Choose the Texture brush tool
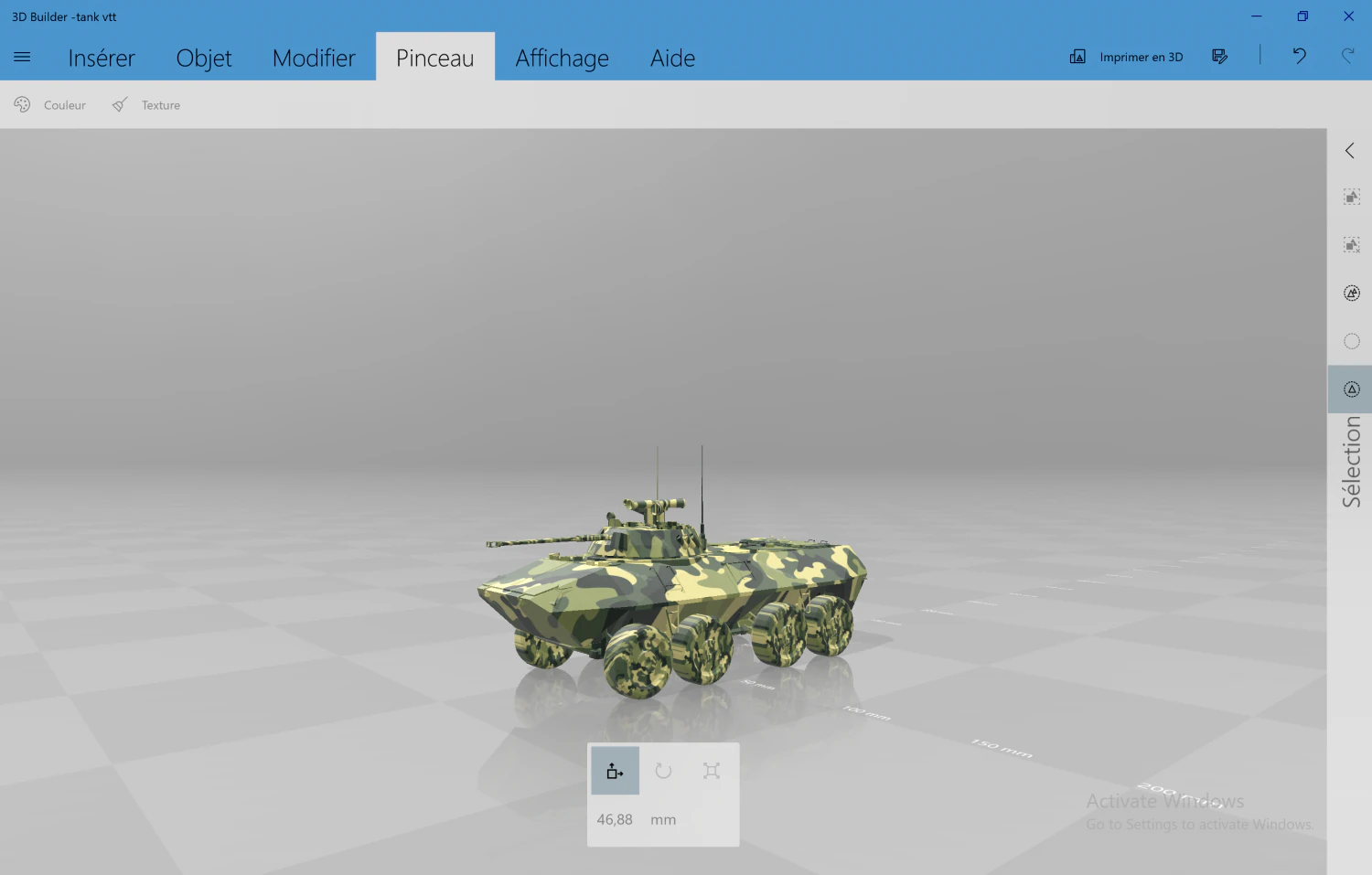The height and width of the screenshot is (875, 1372). coord(146,105)
